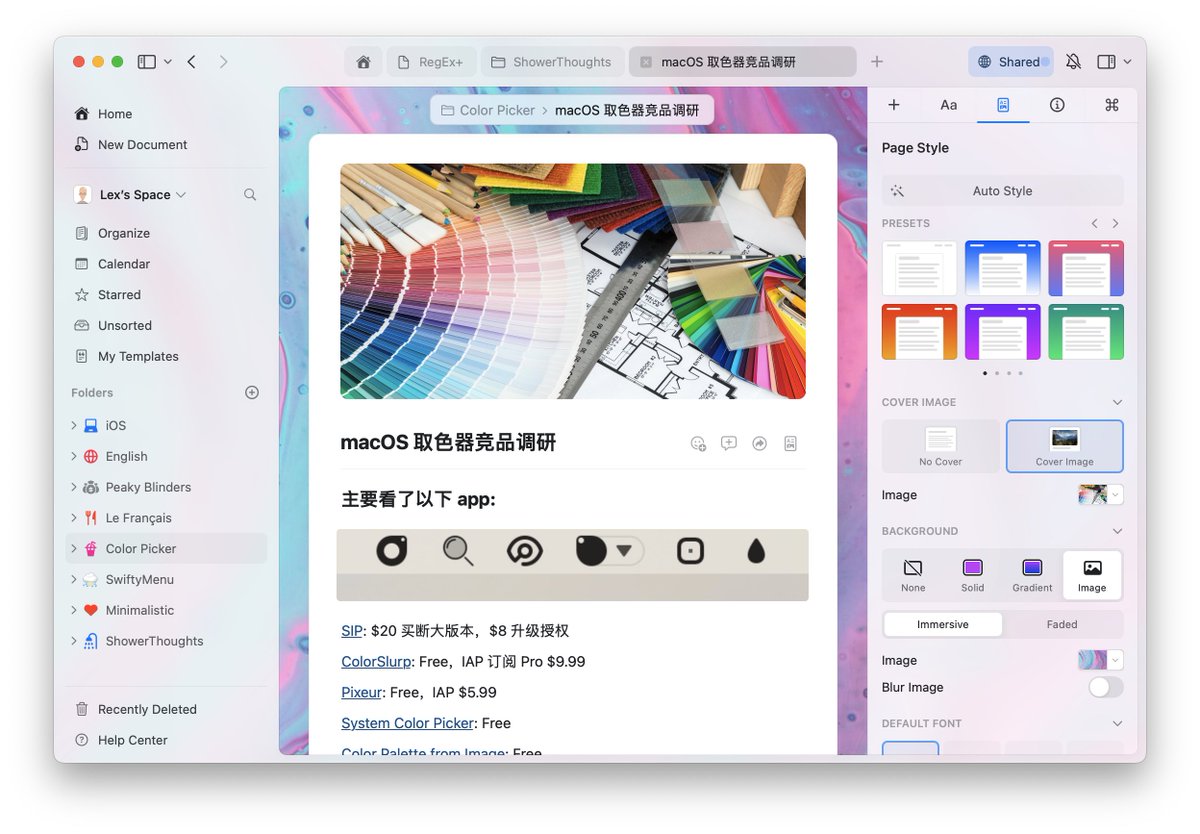Click the Auto Style button
This screenshot has width=1200, height=834.
[1003, 191]
